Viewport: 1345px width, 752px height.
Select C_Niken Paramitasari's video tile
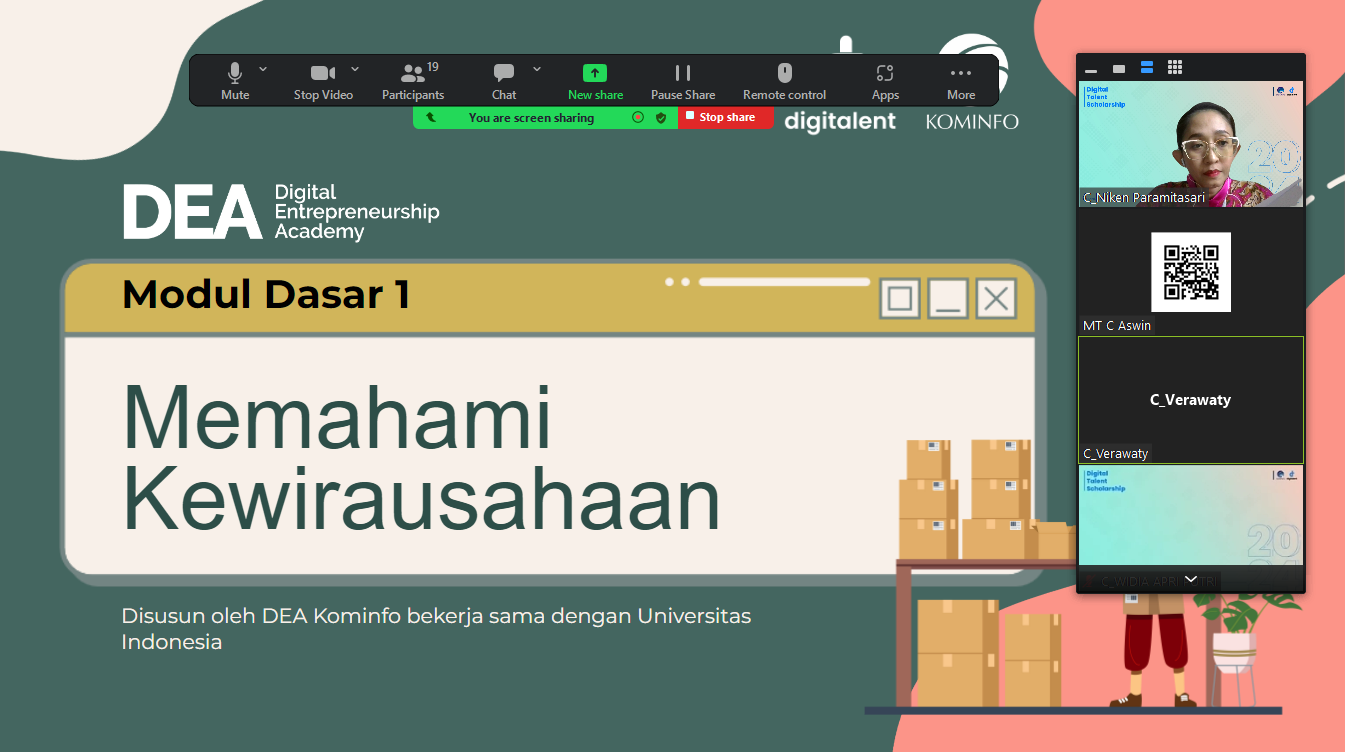coord(1191,144)
